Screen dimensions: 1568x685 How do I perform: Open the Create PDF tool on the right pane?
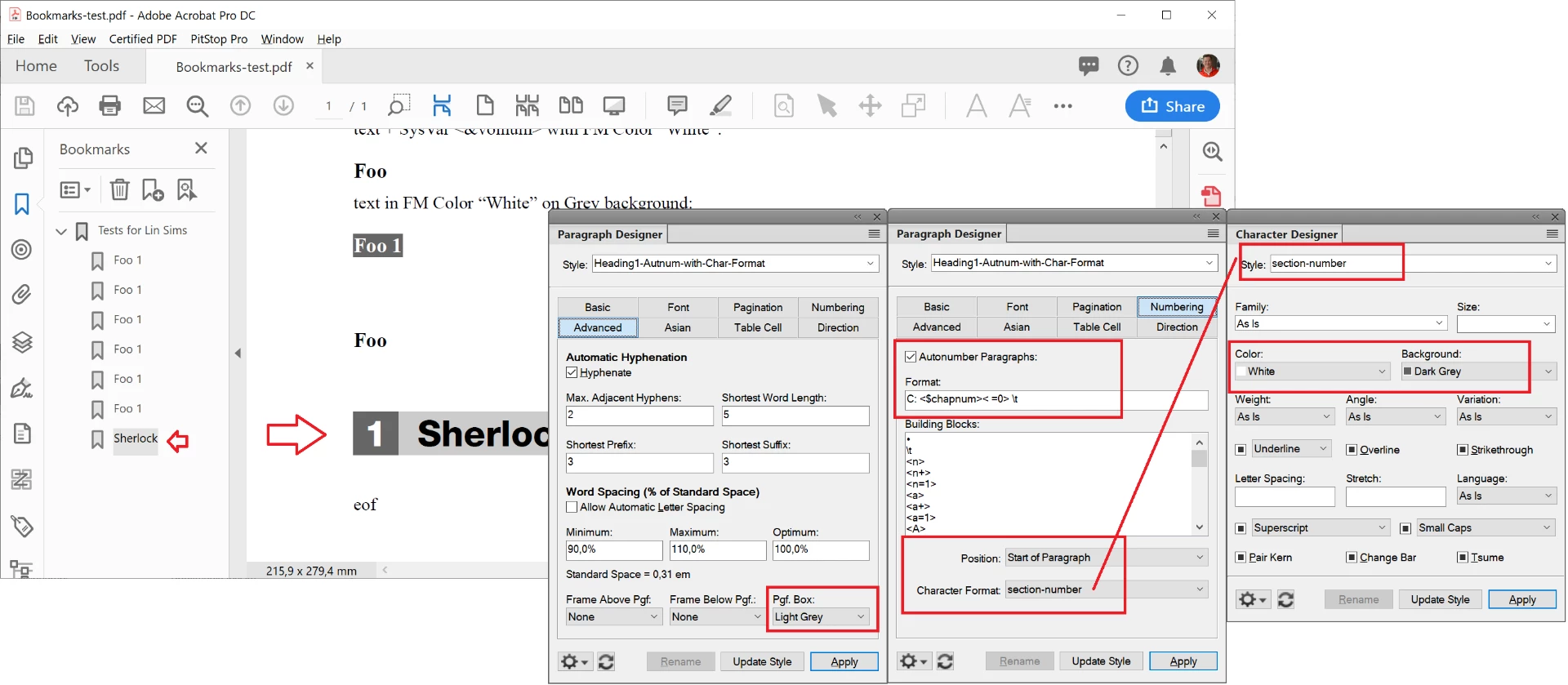(x=1212, y=196)
